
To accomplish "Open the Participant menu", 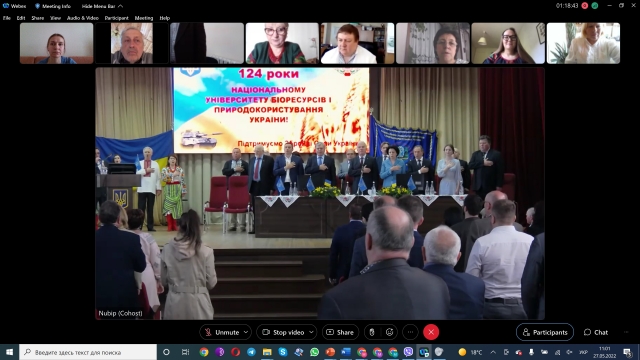I will (116, 18).
